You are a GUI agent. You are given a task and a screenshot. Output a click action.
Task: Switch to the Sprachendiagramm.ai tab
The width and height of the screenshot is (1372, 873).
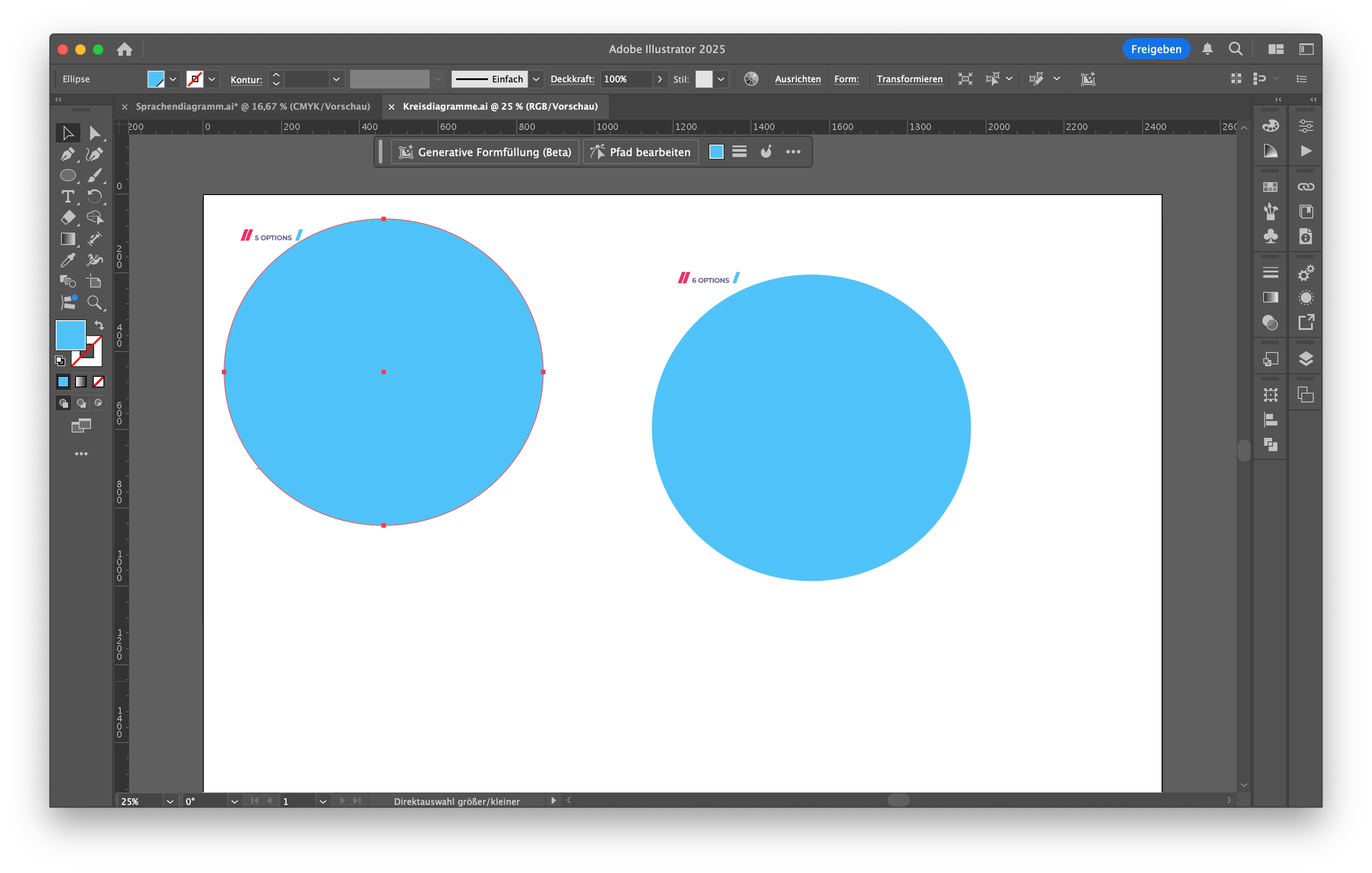coord(252,107)
